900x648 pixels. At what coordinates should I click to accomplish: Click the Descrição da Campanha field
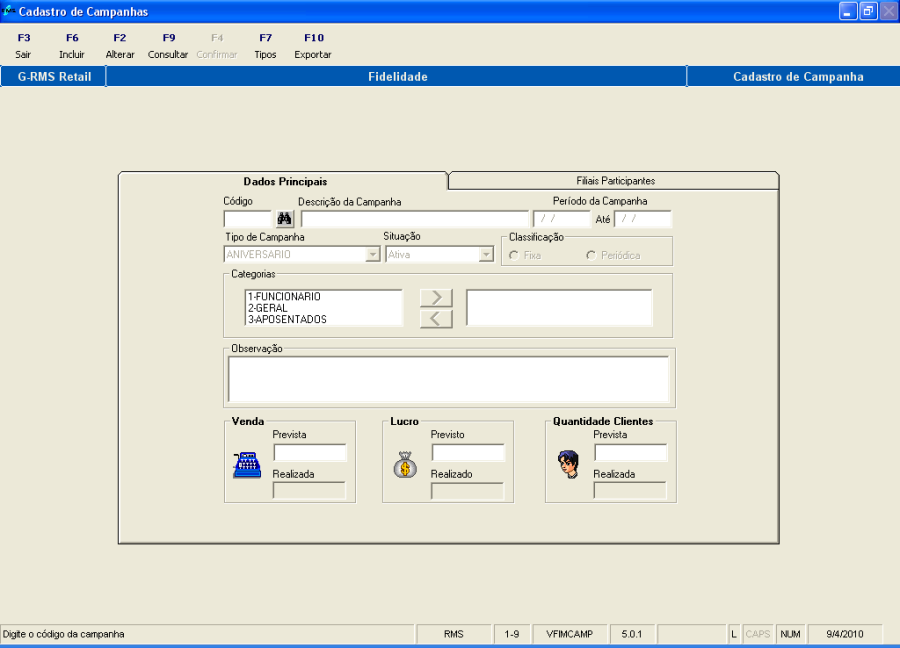414,219
